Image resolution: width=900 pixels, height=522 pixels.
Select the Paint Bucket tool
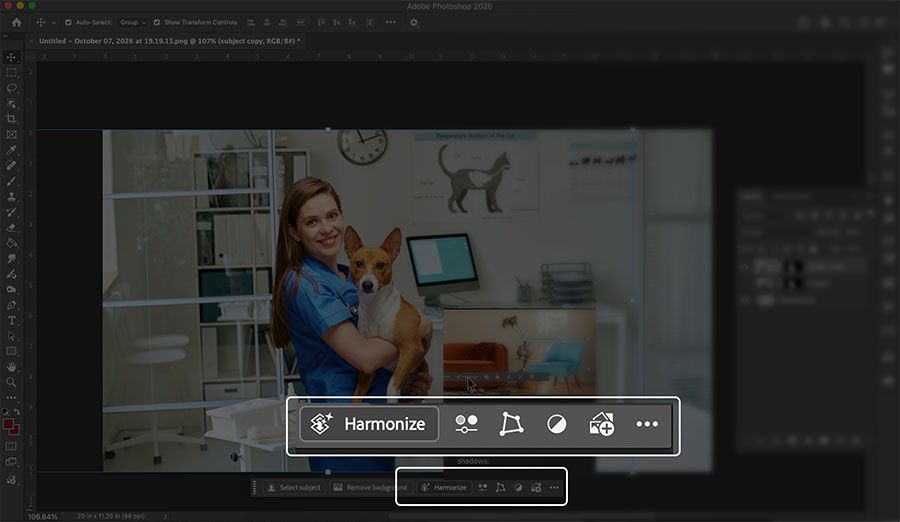pyautogui.click(x=11, y=243)
